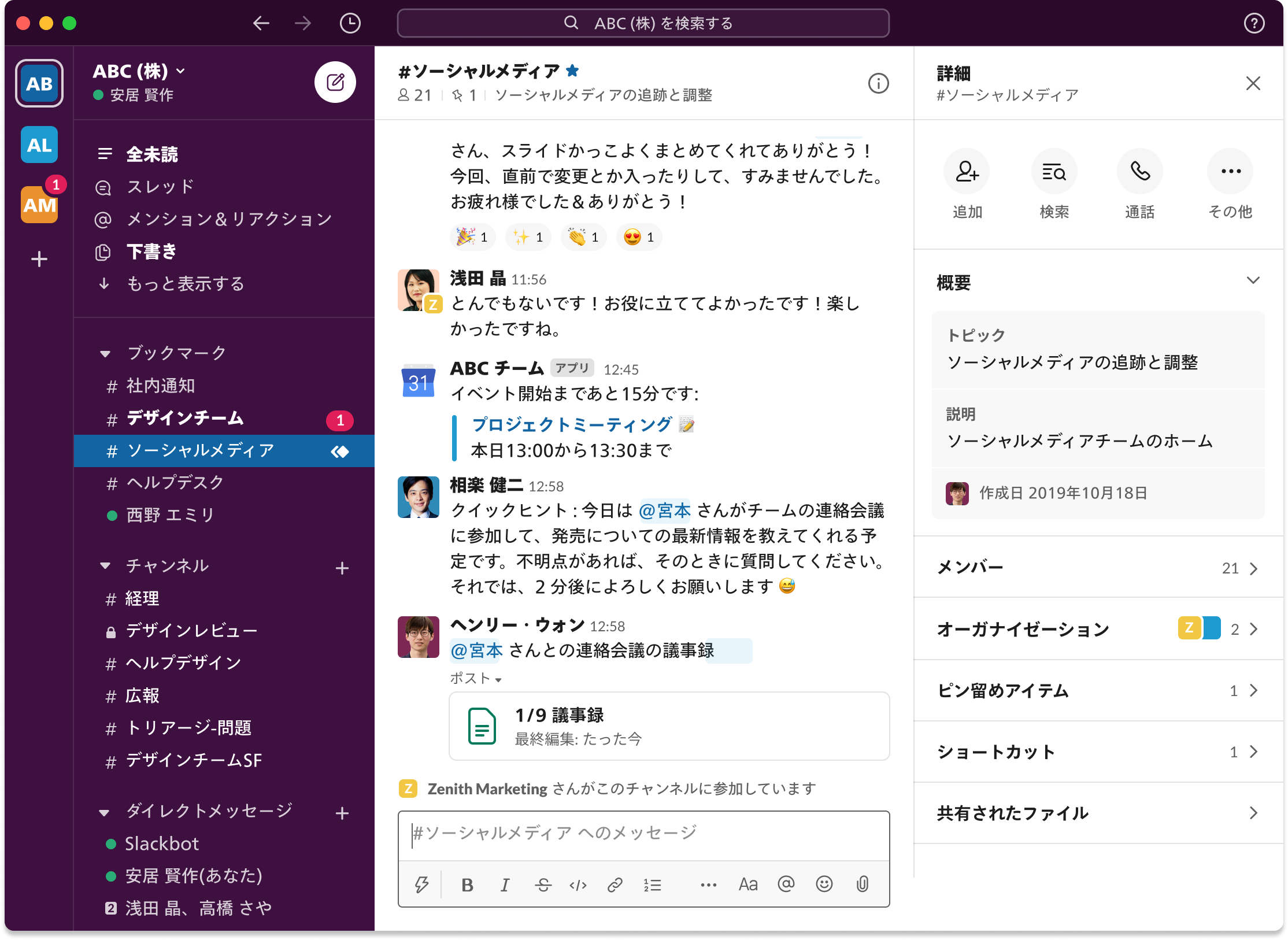Collapse the ダイレクトメッセージ section
1288x940 pixels.
pyautogui.click(x=104, y=812)
